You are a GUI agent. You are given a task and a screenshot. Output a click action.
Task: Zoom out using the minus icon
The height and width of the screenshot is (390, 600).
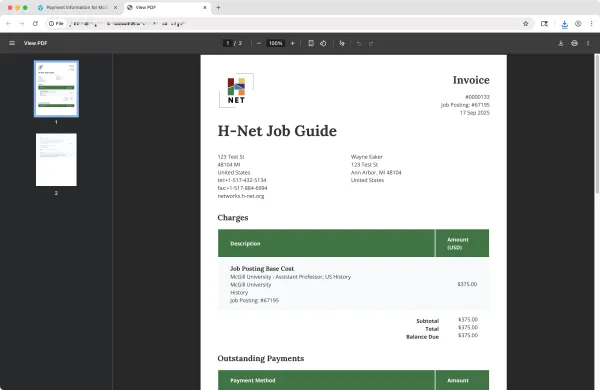click(x=259, y=43)
